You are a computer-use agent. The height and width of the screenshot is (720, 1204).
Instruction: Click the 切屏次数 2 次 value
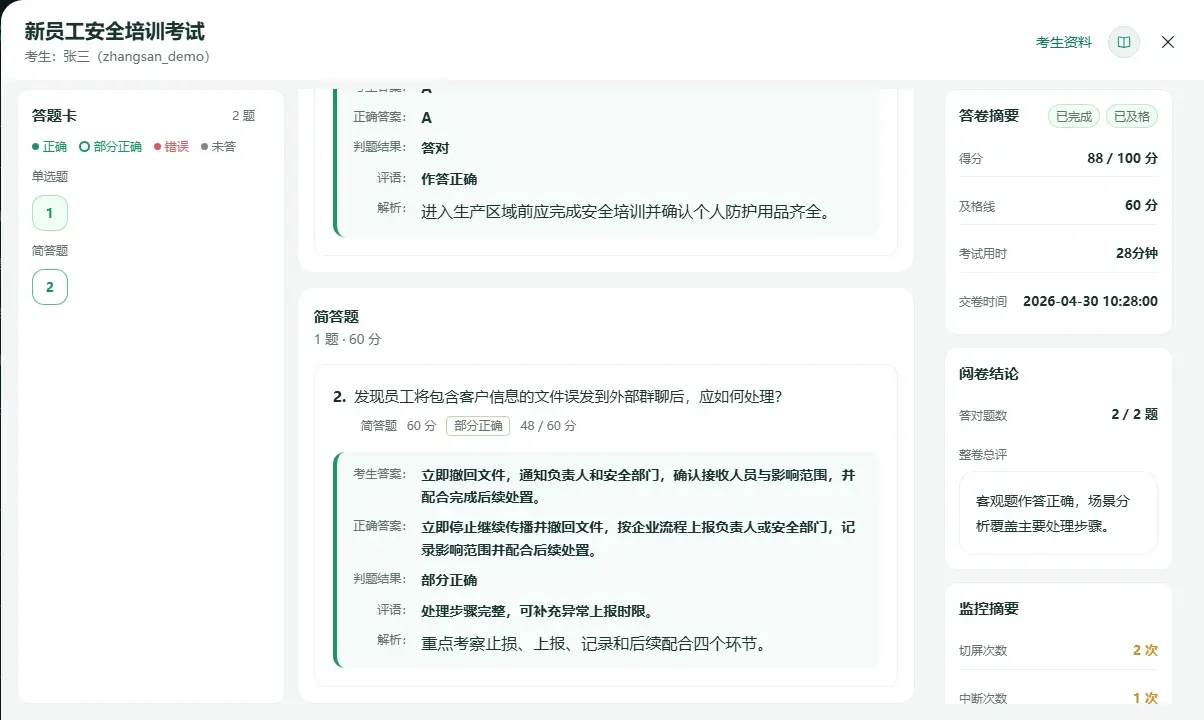1145,650
